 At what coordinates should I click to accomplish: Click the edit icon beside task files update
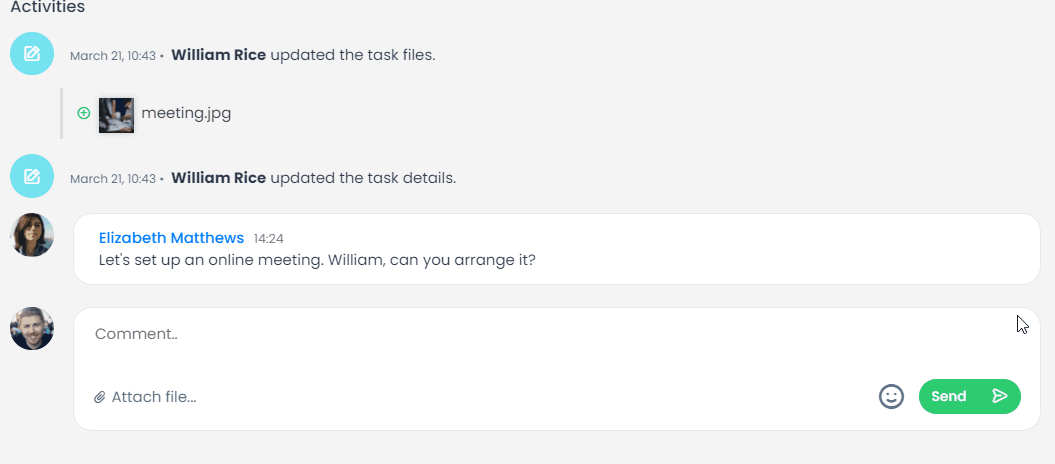[x=32, y=54]
